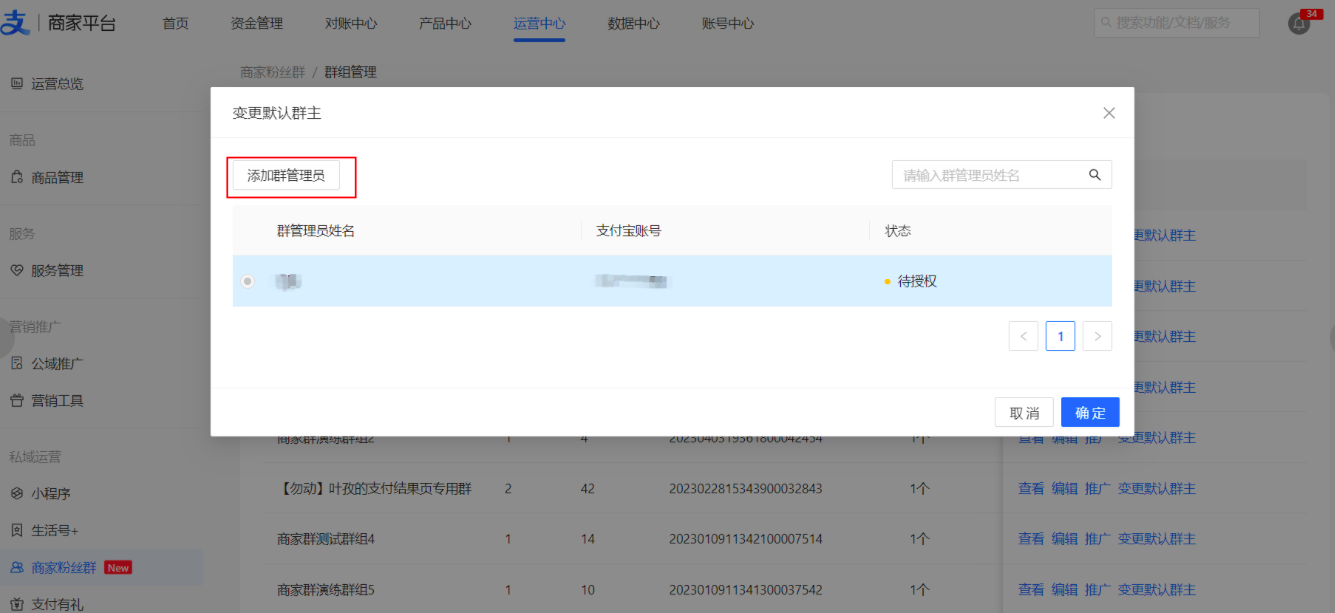
Task: Go to the previous page arrow
Action: point(1023,337)
